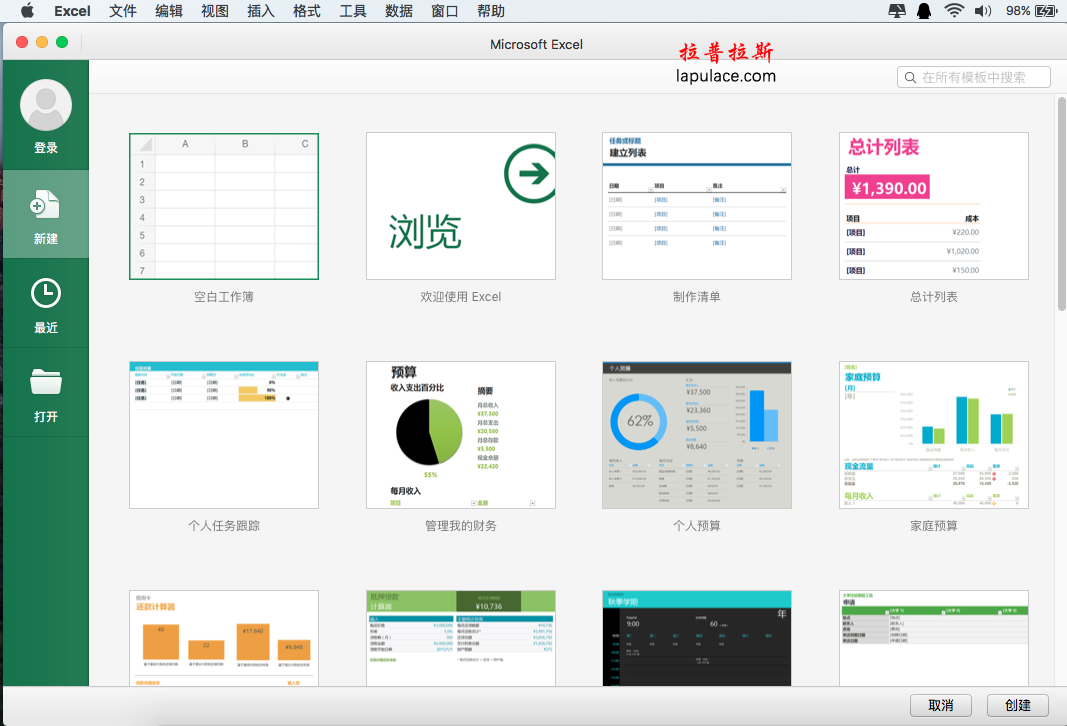
Task: Open the 数据 menu
Action: 399,11
